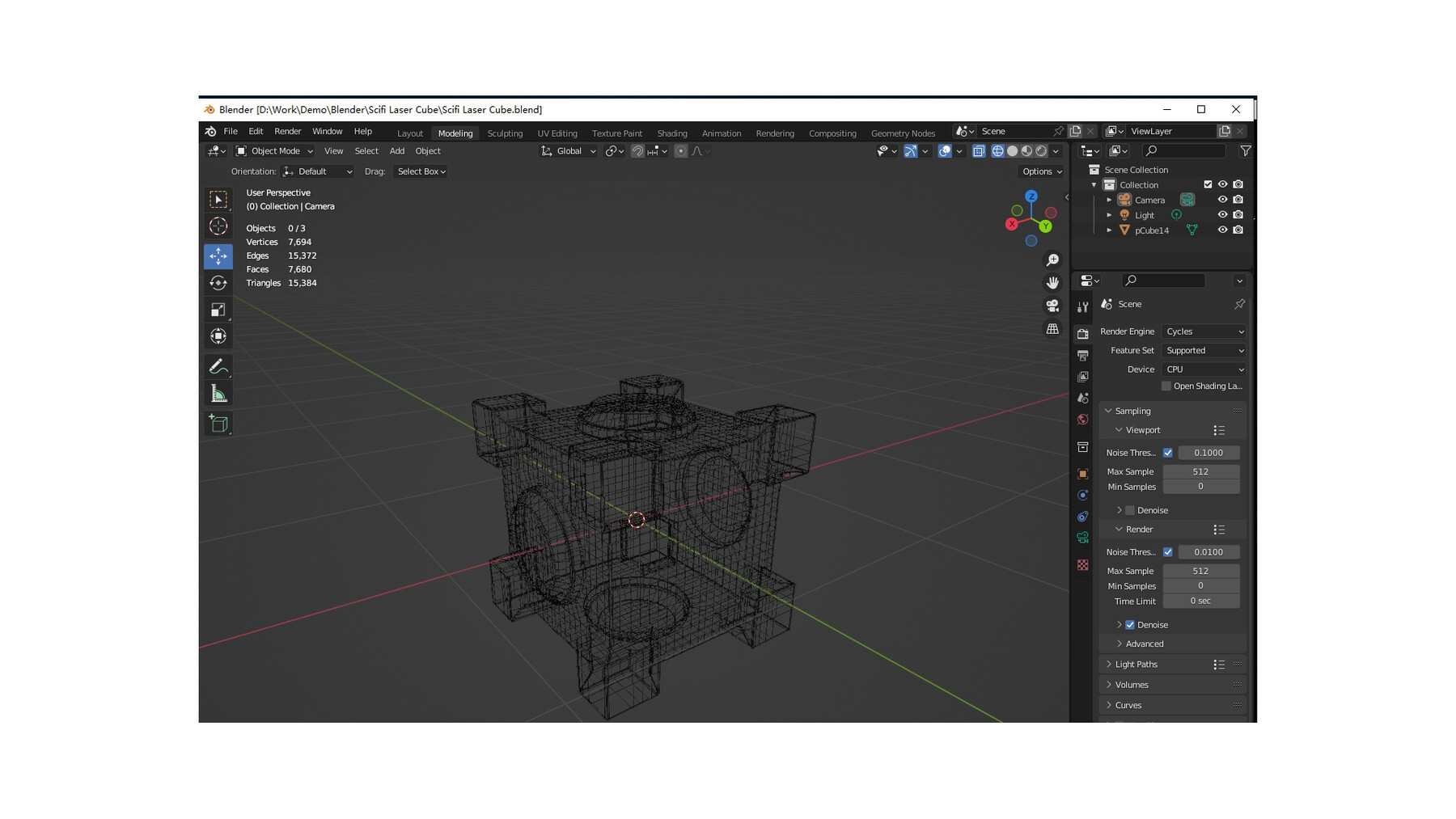The height and width of the screenshot is (819, 1456).
Task: Choose the Measure tool
Action: point(218,394)
